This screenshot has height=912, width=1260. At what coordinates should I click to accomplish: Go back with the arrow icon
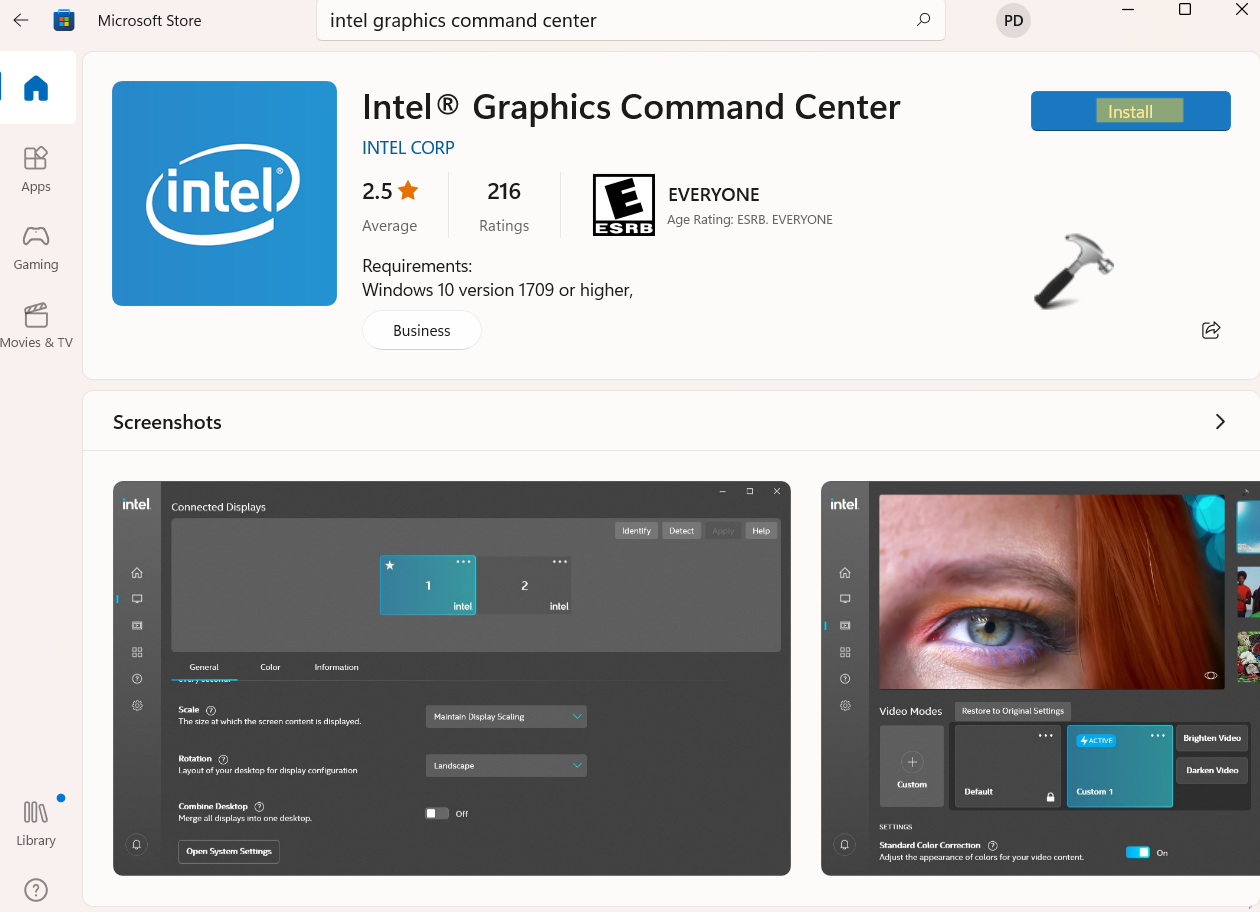point(20,20)
